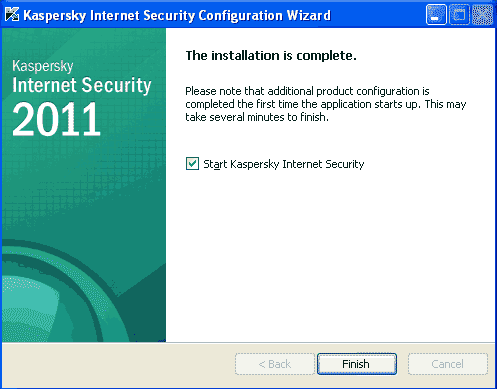Click the 'take several minutes to finish.' text line
Viewport: 497px width, 389px height.
pyautogui.click(x=257, y=117)
